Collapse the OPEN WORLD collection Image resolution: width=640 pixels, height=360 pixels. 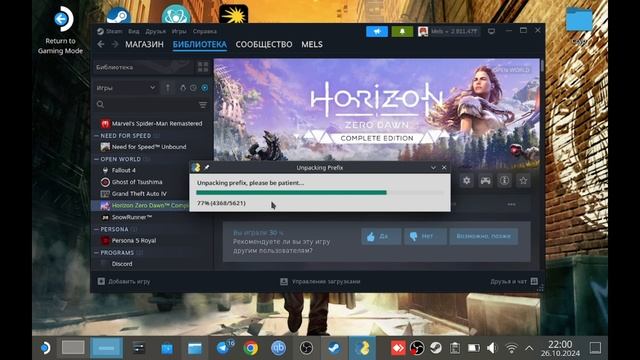(x=97, y=159)
